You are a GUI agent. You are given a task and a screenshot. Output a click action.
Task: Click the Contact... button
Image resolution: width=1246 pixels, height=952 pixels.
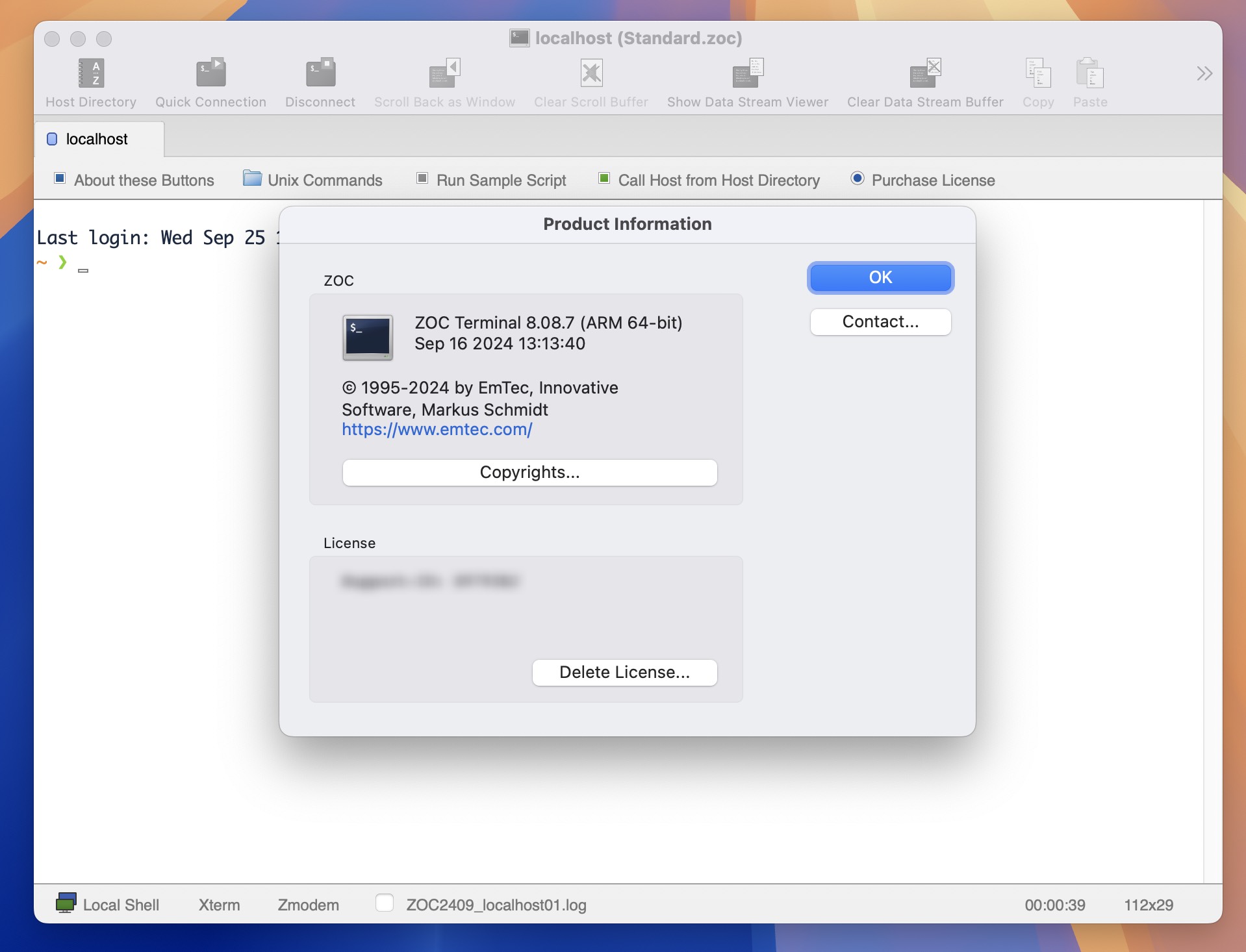[x=880, y=321]
